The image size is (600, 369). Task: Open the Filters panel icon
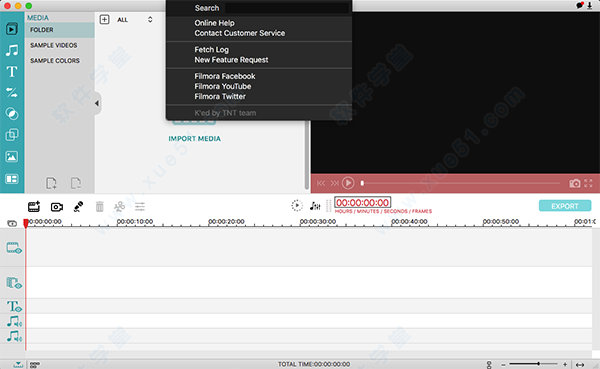[x=12, y=114]
